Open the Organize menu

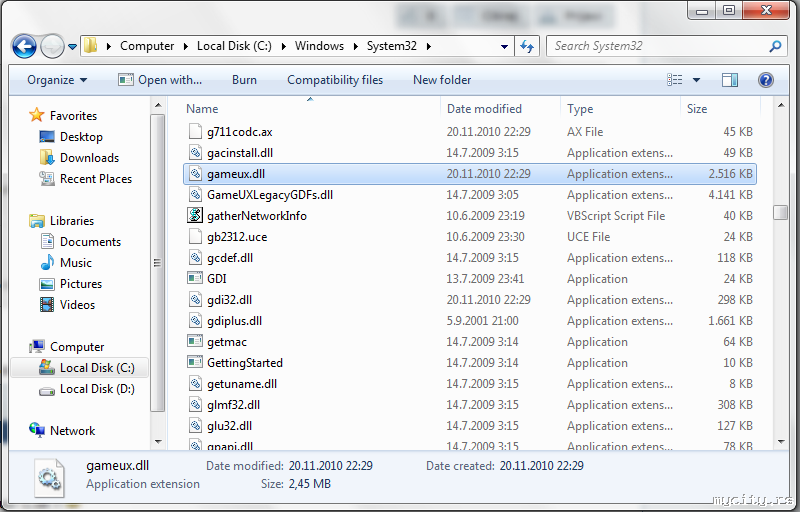pyautogui.click(x=57, y=80)
